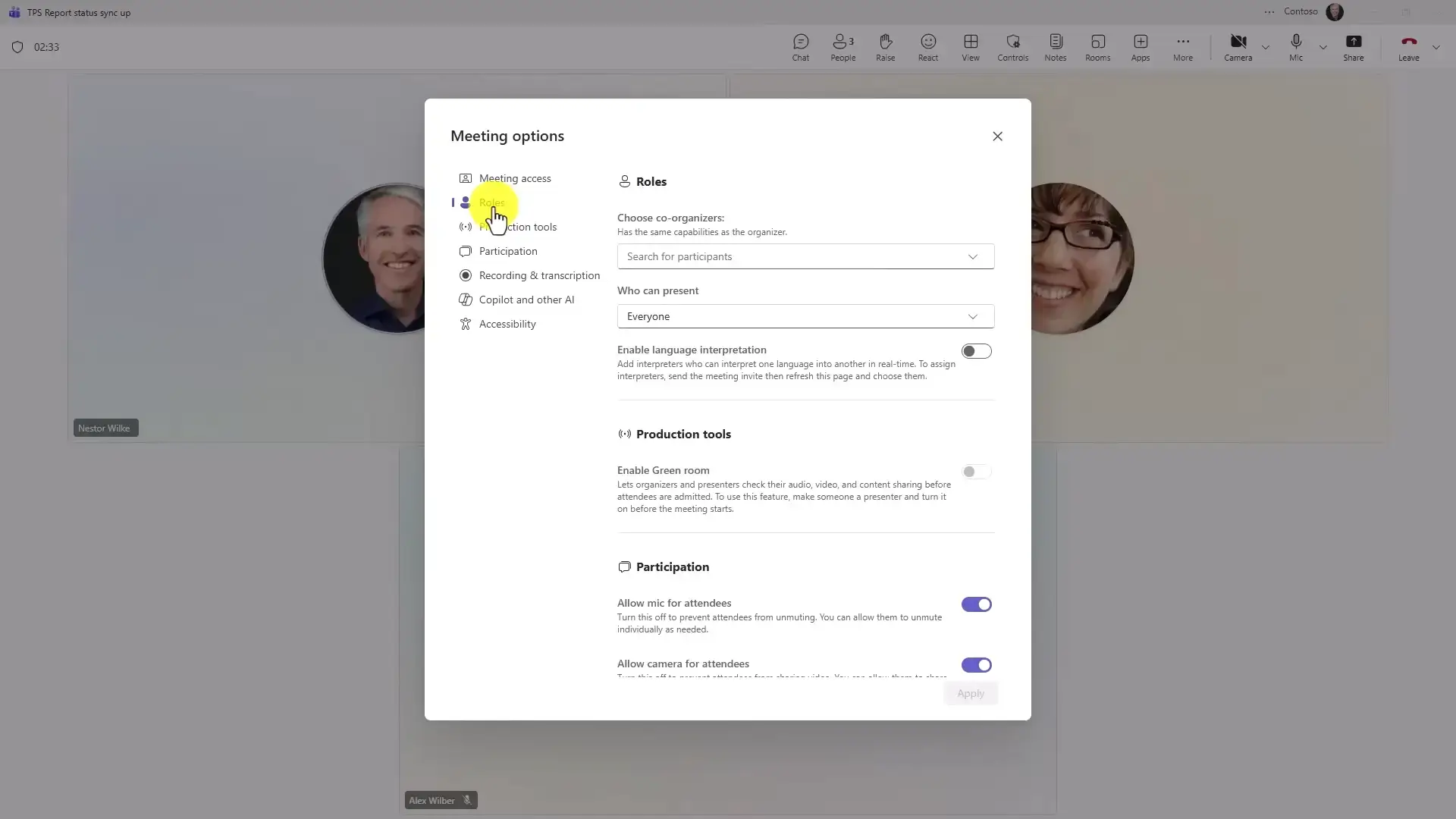Click the Teams app icon in title bar
The image size is (1456, 819).
pos(14,13)
